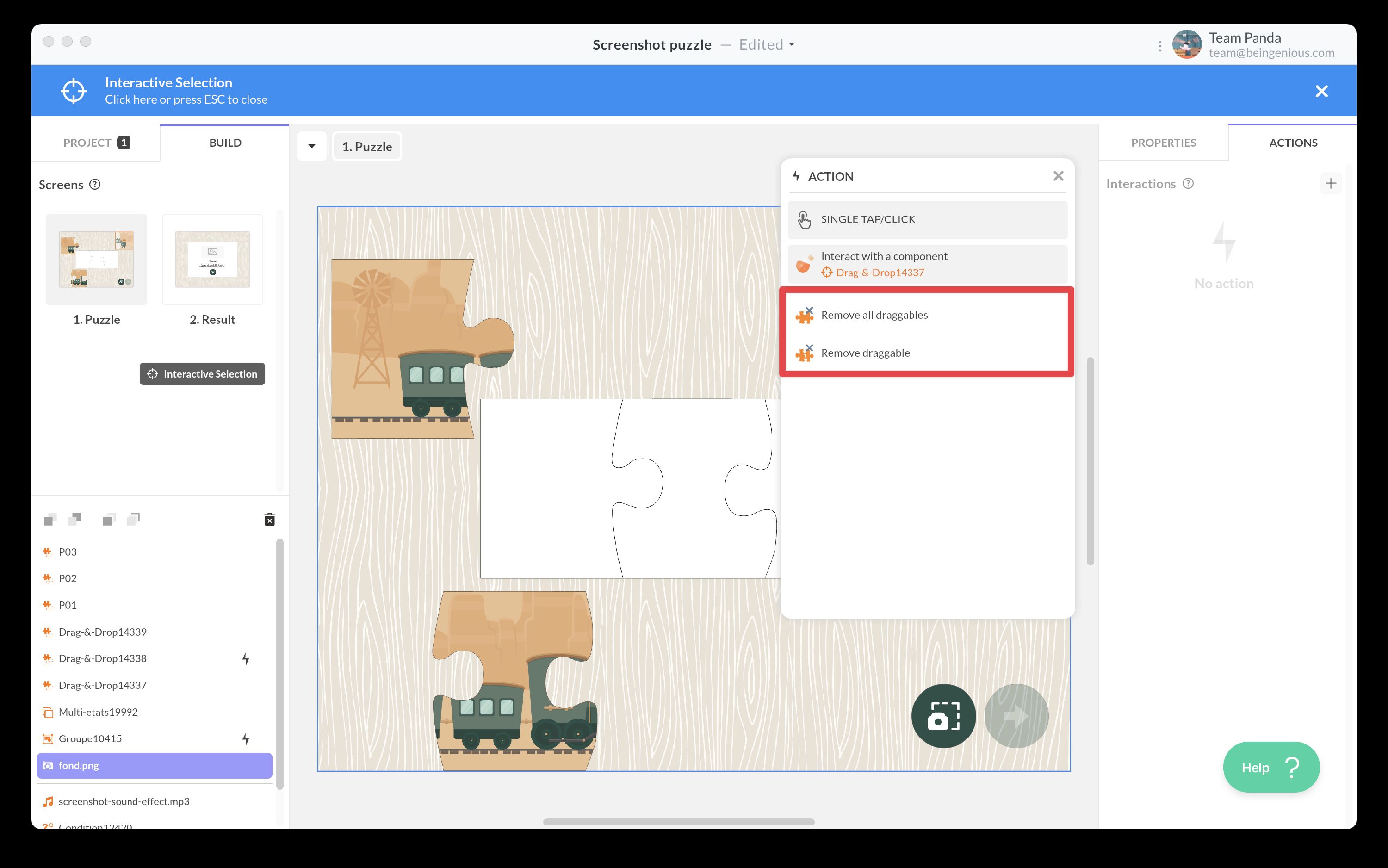Select the 2. Result screen thumbnail

pyautogui.click(x=212, y=260)
